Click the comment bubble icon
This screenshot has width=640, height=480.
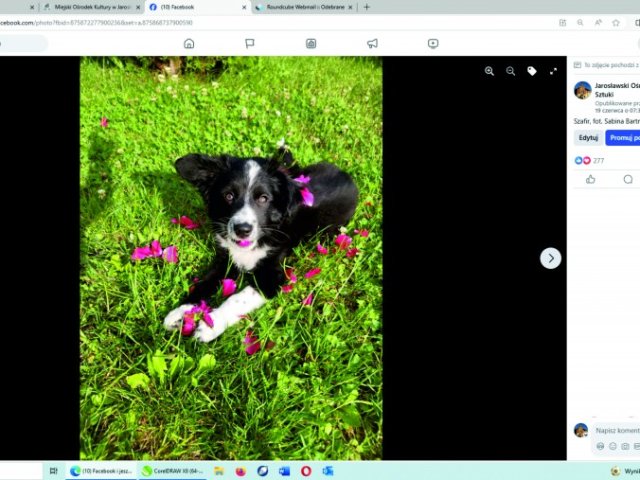click(x=628, y=179)
